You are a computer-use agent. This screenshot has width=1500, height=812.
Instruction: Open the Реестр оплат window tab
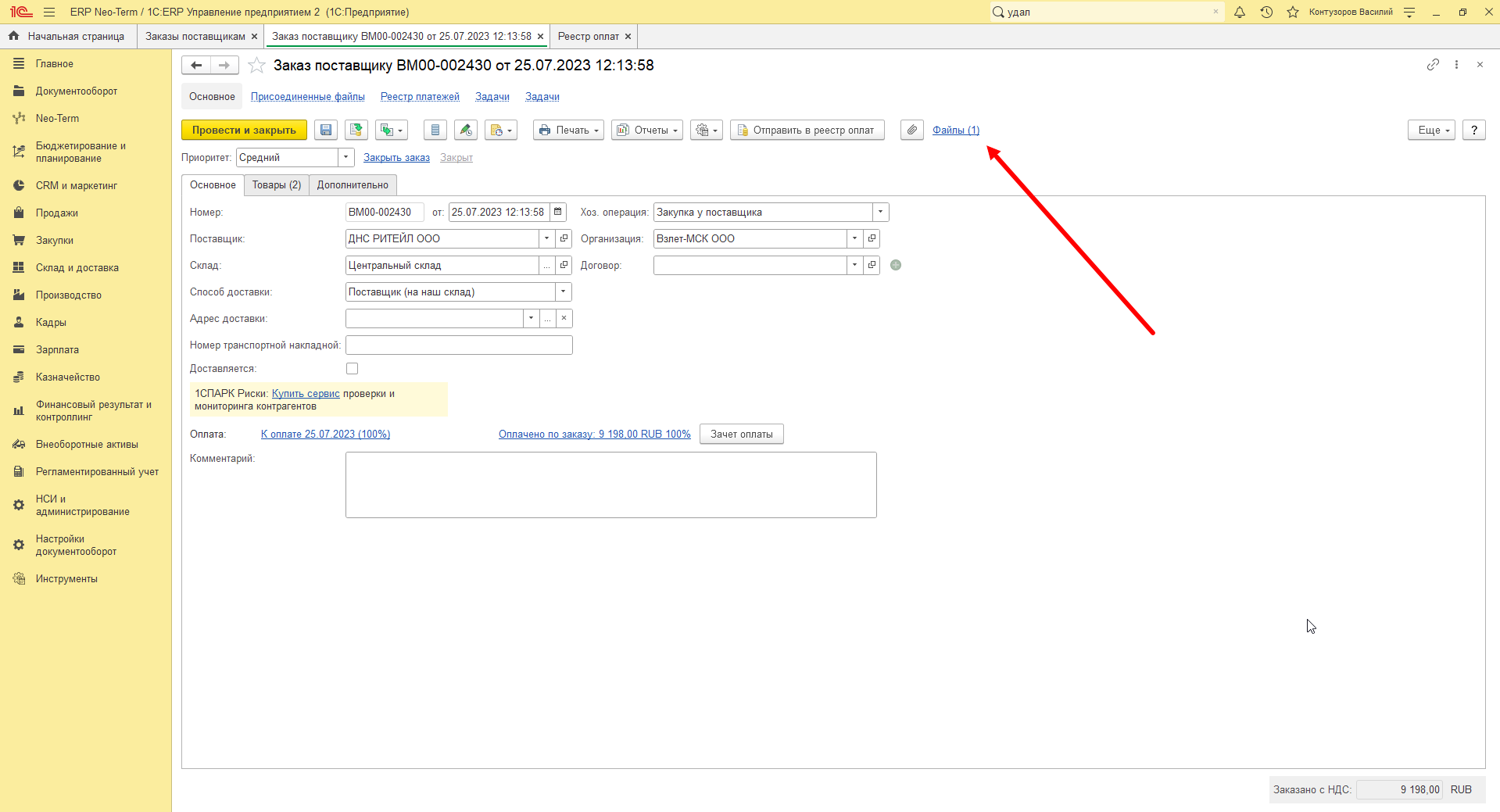(x=589, y=37)
